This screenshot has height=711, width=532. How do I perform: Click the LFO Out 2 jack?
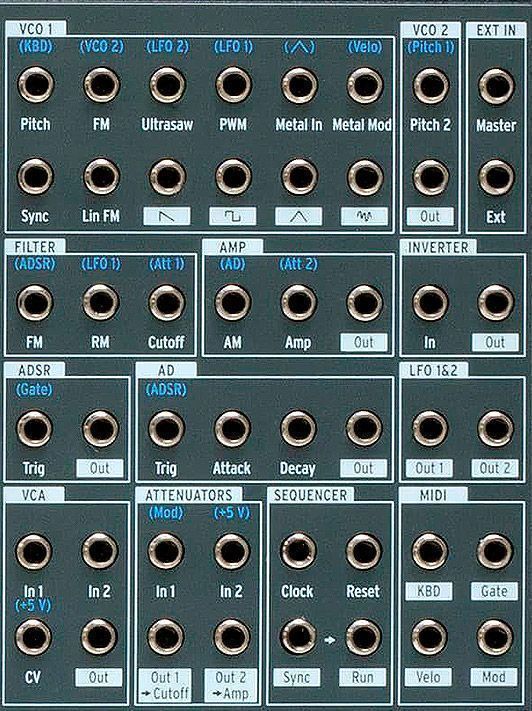click(x=496, y=428)
